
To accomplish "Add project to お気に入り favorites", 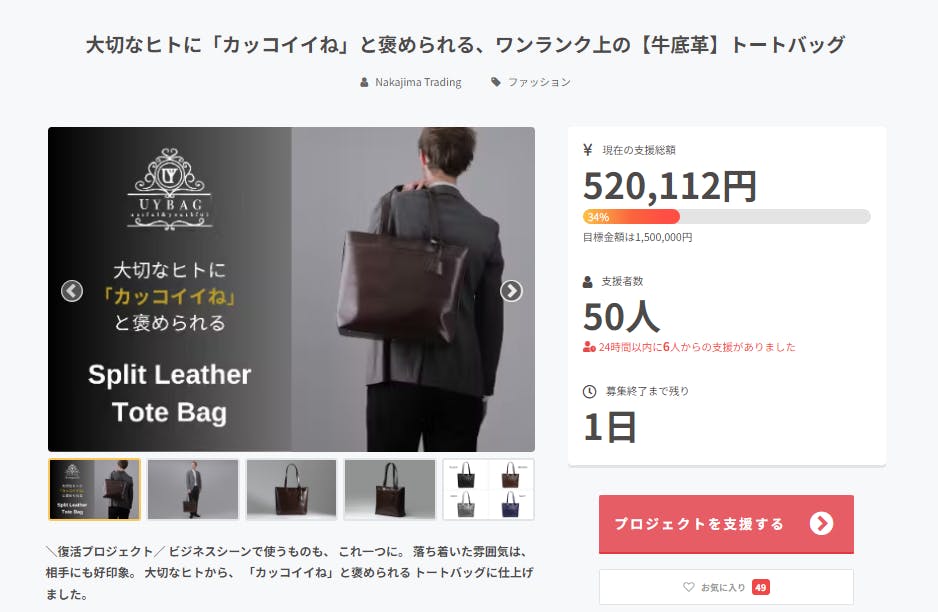I will tap(726, 587).
